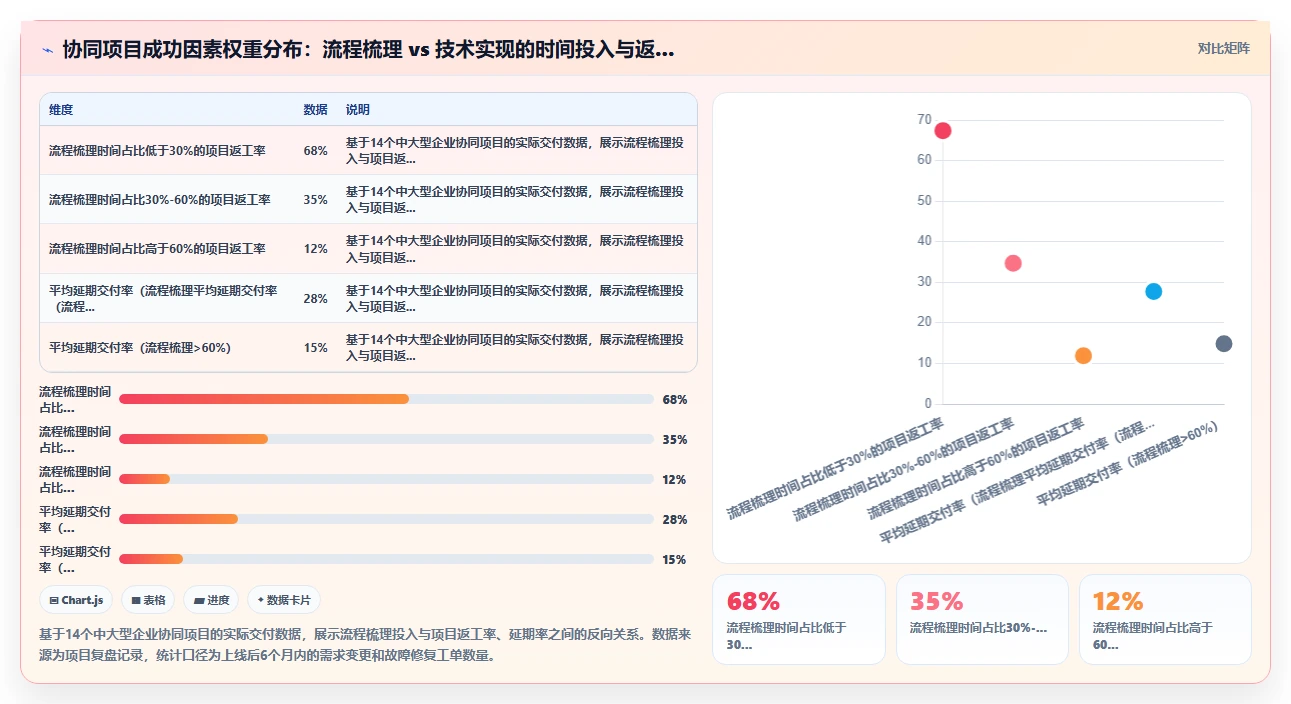The width and height of the screenshot is (1291, 704).
Task: Click the chart axis label 平均延期交付率（流程梳理>60%）
Action: point(1128,463)
